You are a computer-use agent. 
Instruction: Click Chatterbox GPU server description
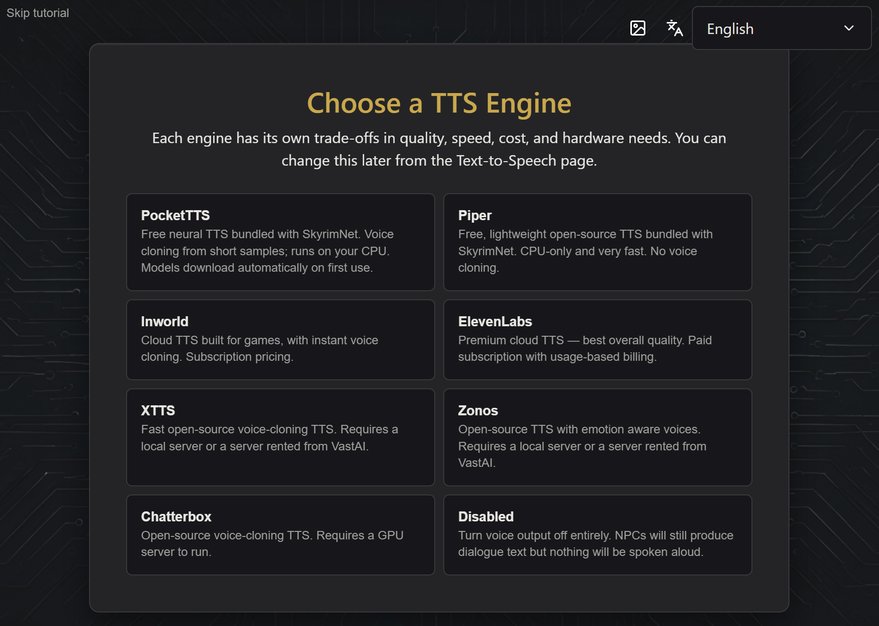tap(272, 544)
